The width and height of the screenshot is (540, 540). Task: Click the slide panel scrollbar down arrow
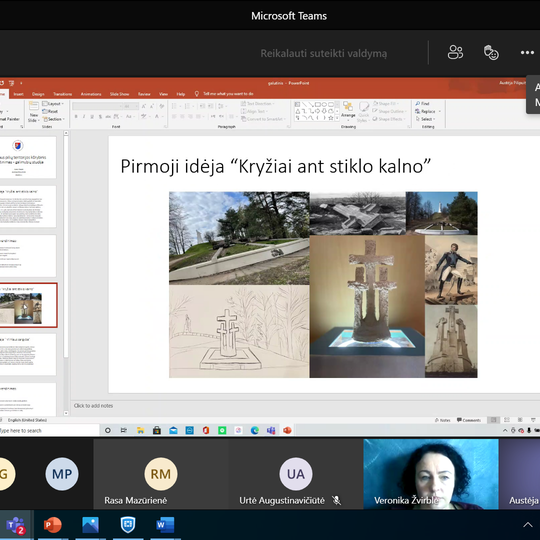tap(66, 413)
